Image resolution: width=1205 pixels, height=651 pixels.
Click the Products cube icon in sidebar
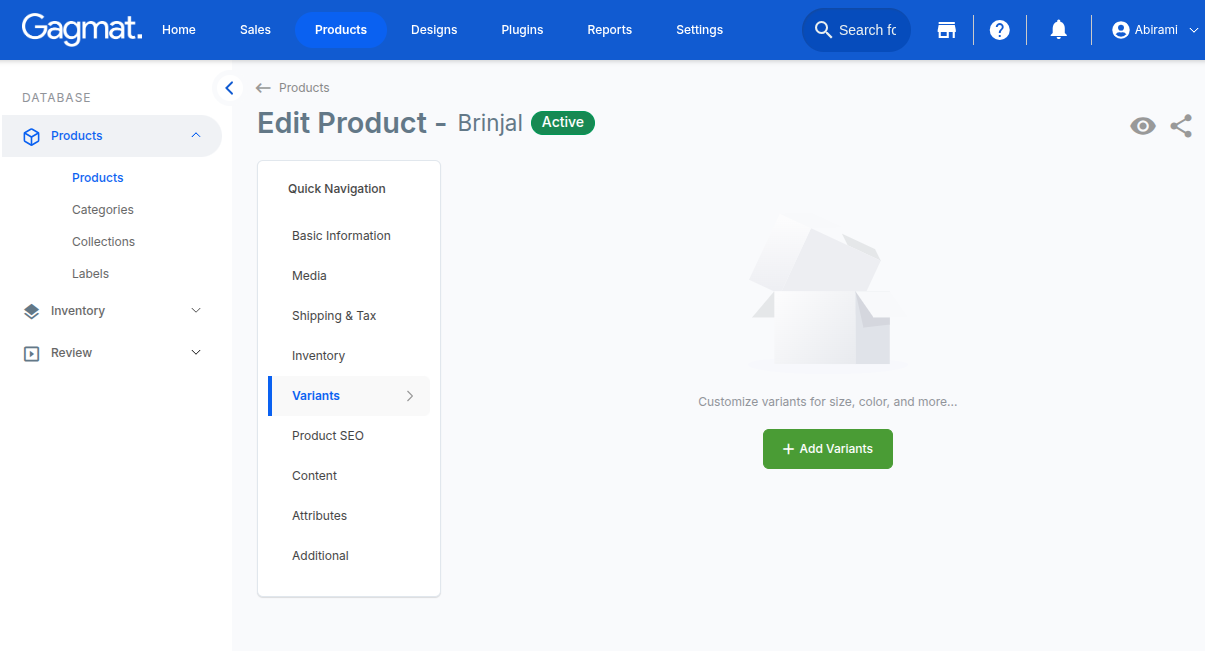[31, 136]
